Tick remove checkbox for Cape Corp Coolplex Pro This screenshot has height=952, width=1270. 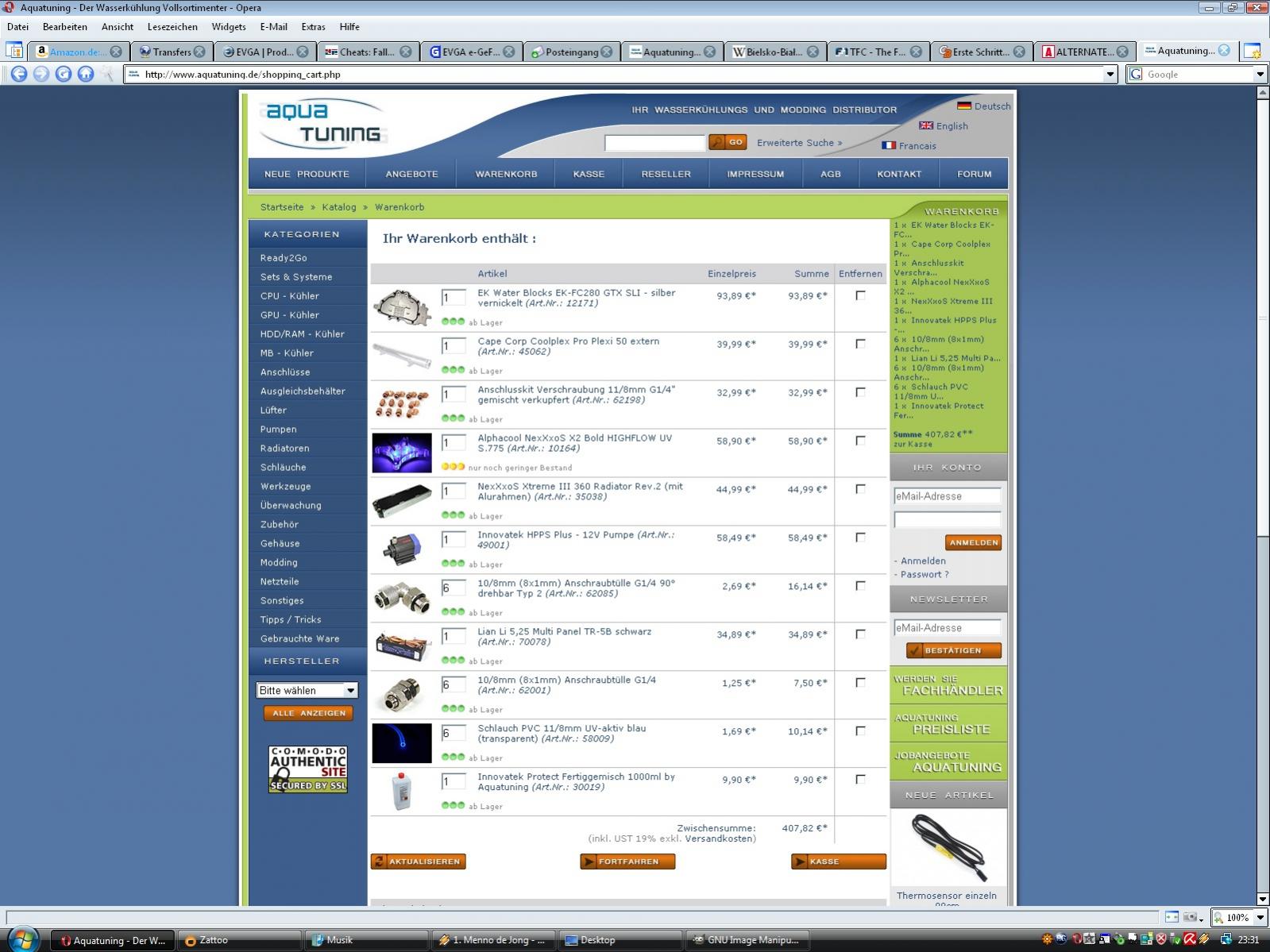click(860, 344)
